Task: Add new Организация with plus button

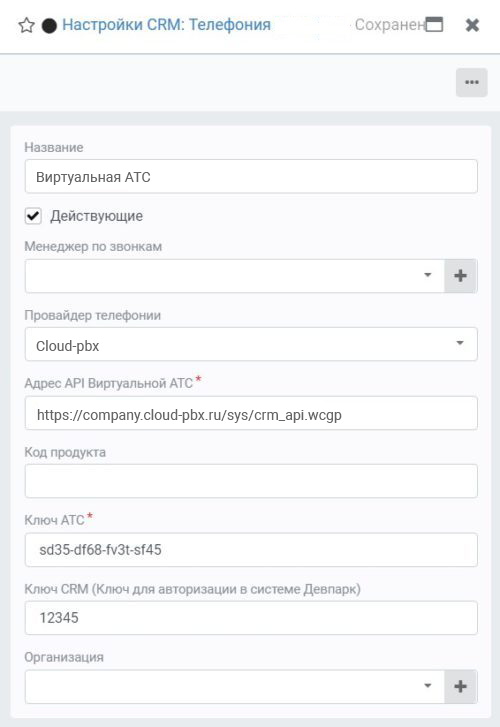Action: (x=460, y=686)
